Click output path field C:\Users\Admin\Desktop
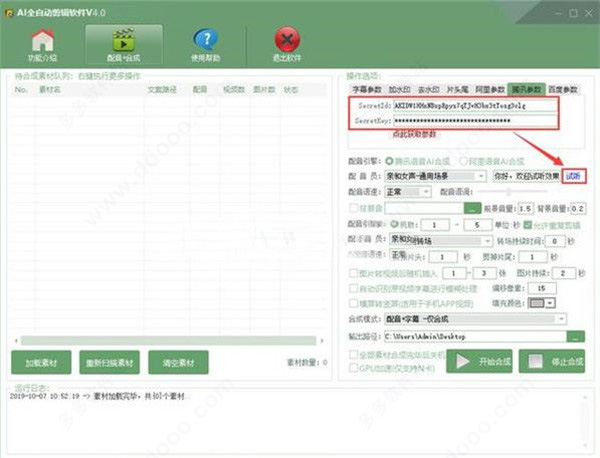The height and width of the screenshot is (458, 600). (x=475, y=337)
